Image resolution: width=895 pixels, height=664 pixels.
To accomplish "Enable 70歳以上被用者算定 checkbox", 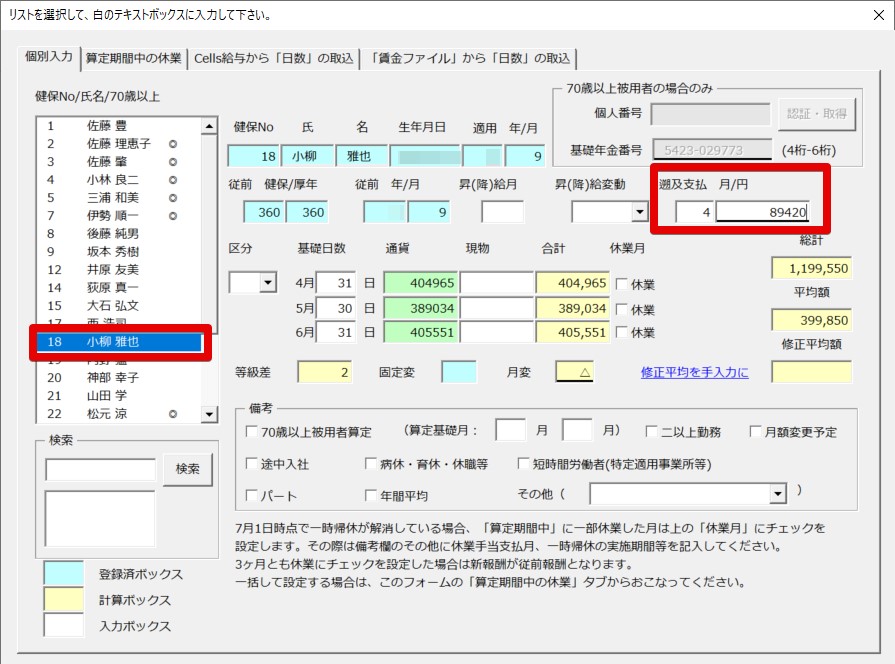I will point(251,432).
